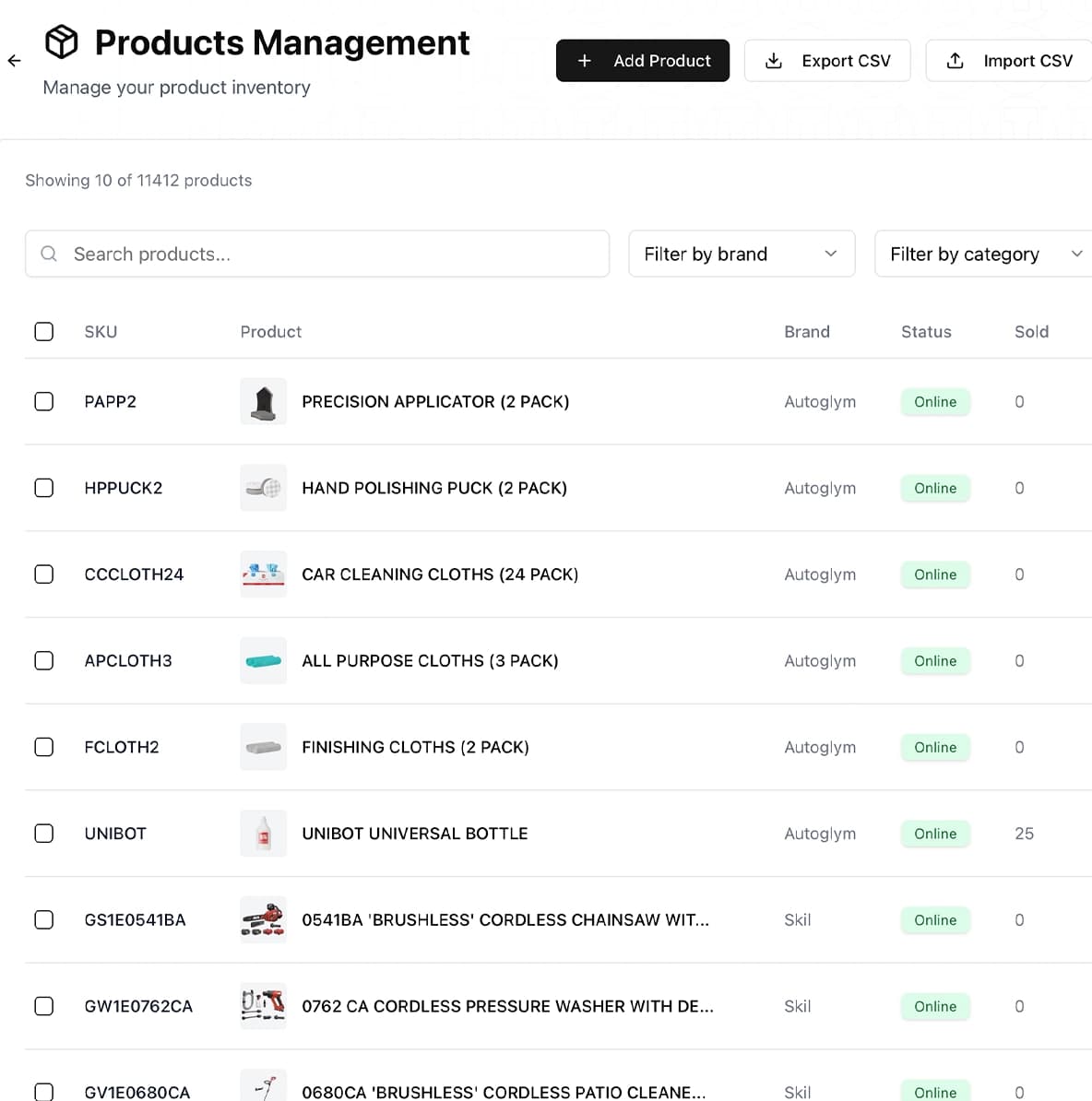Open the Filter by brand dropdown
1092x1101 pixels.
741,254
